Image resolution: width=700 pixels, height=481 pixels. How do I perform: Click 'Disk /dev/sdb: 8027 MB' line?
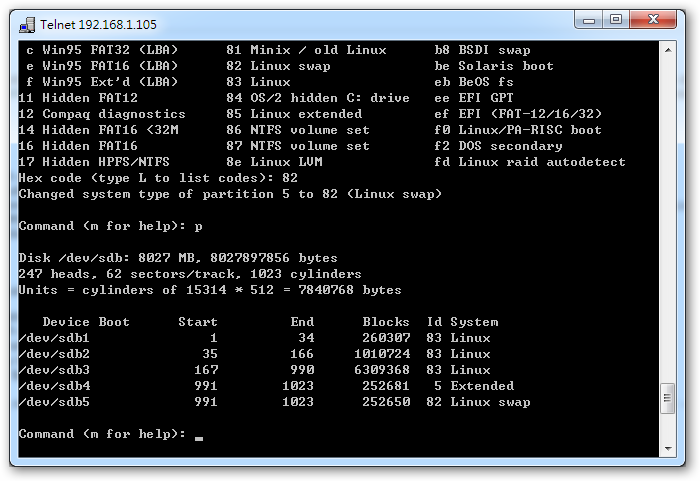point(178,258)
